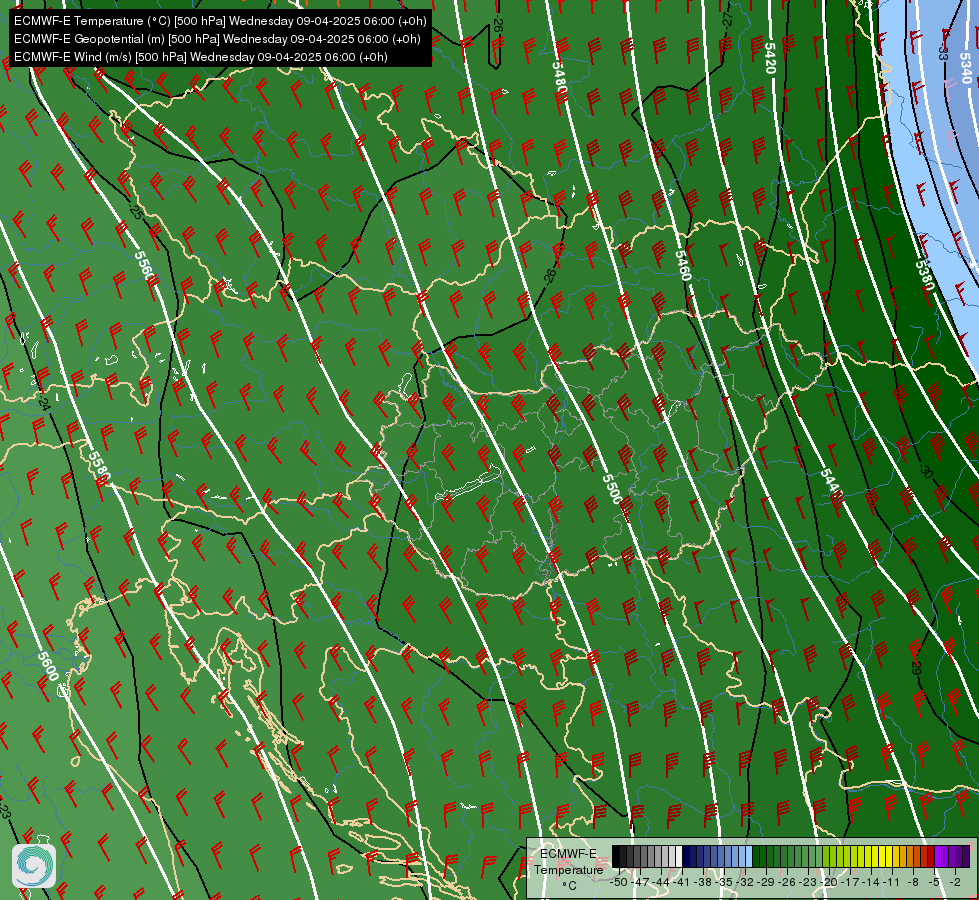The width and height of the screenshot is (979, 900).
Task: Click the -35 value in the legend
Action: point(724,882)
